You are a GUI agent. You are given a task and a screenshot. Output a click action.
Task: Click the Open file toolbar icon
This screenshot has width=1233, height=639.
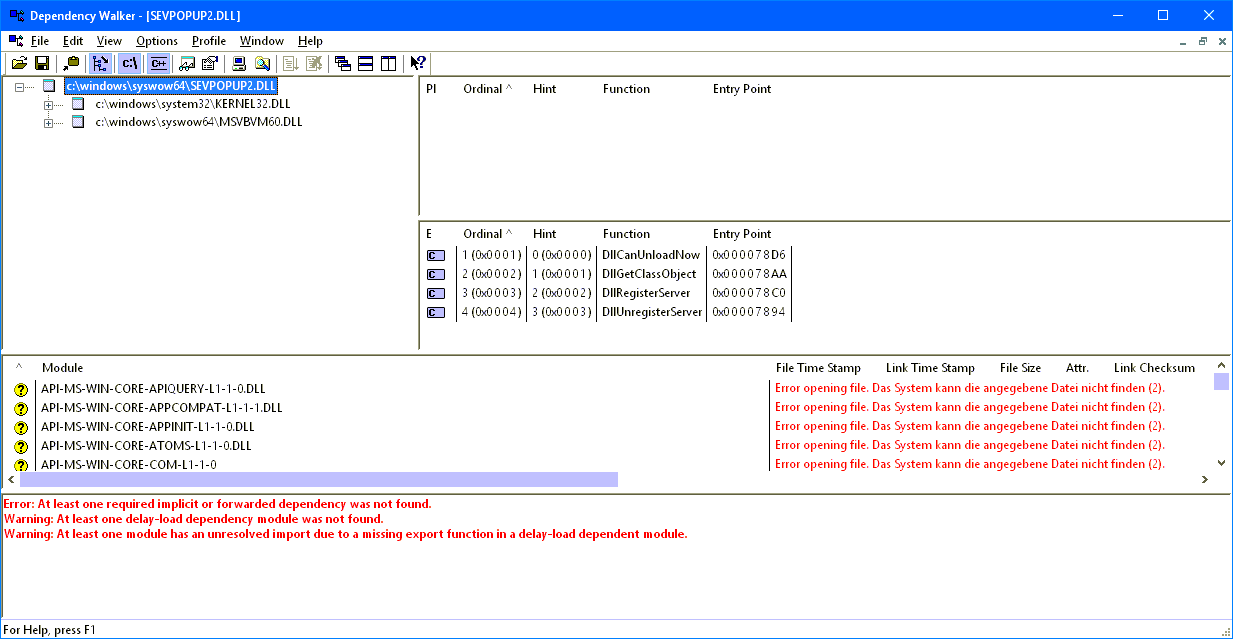(19, 63)
